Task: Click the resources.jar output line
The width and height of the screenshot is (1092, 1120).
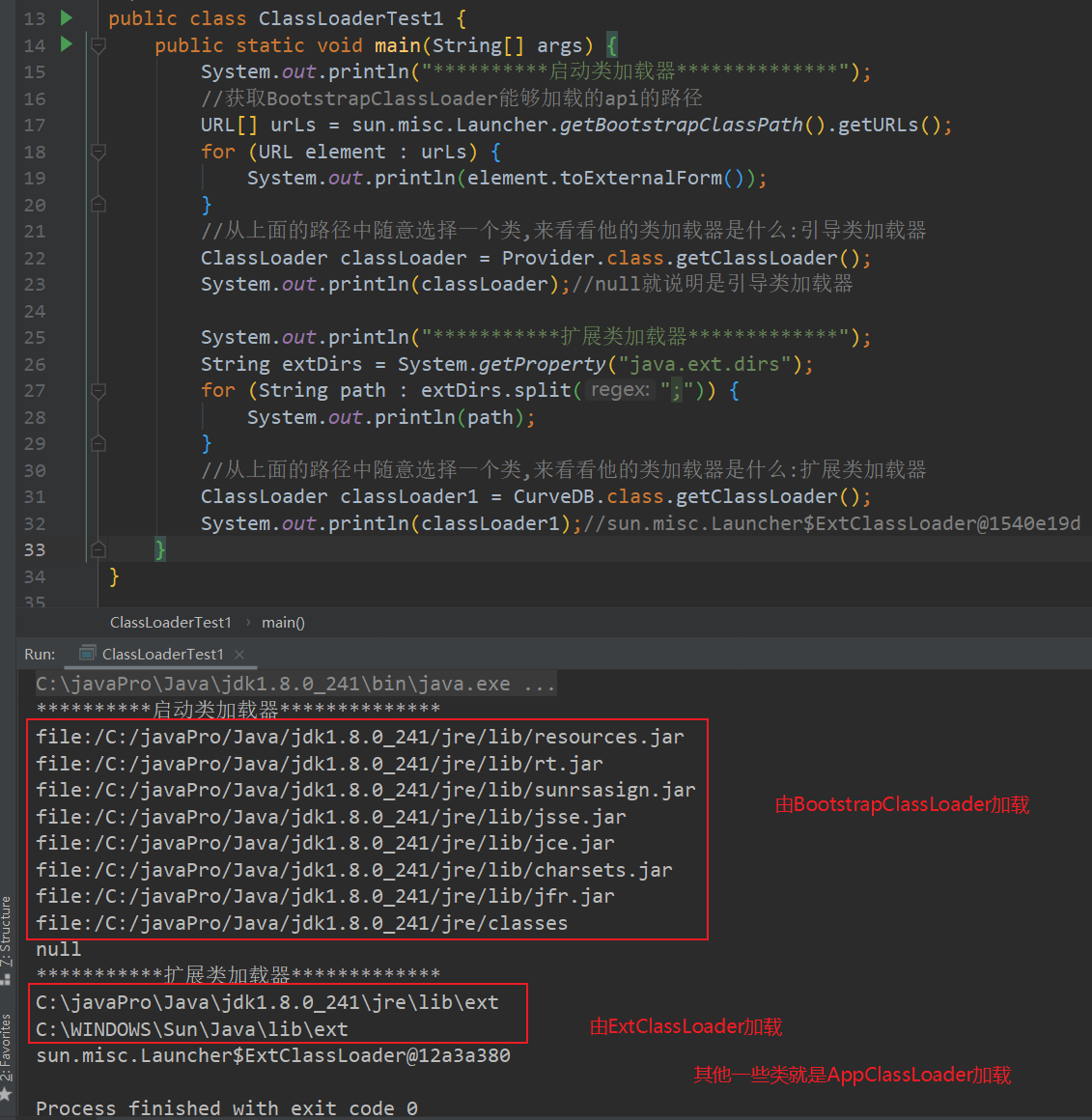Action: point(360,737)
